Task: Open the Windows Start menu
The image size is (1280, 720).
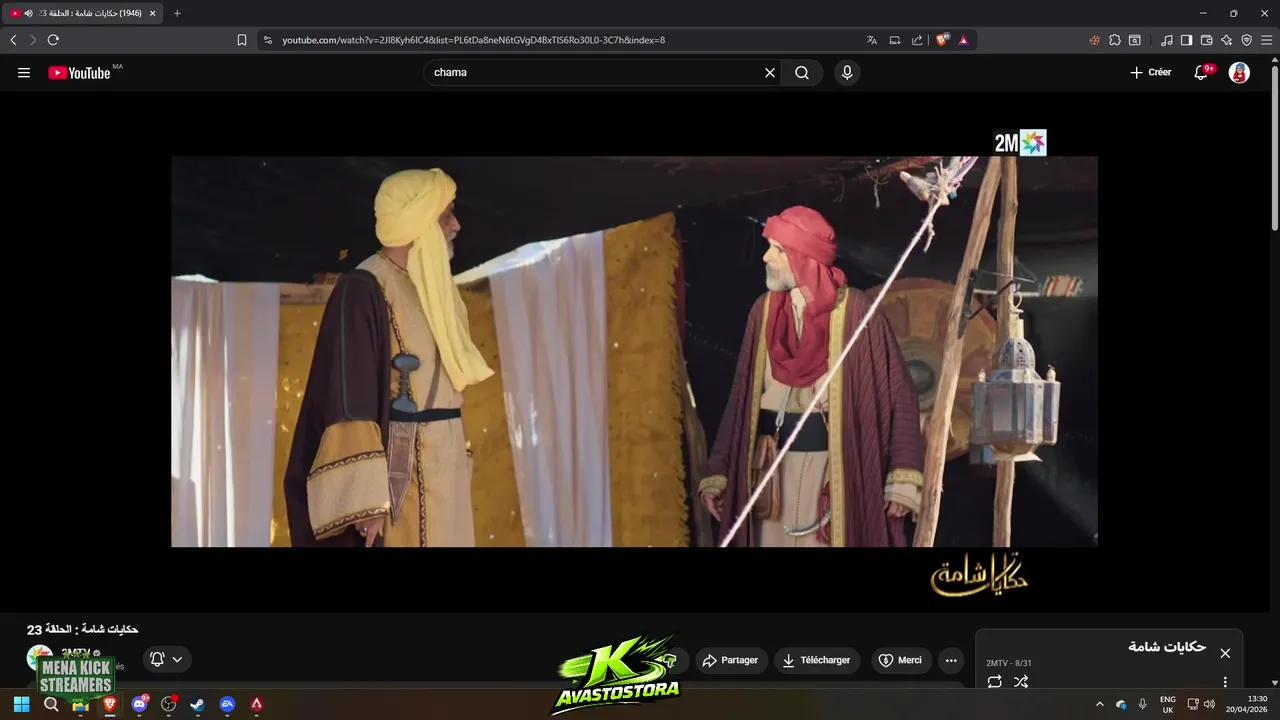Action: (21, 704)
